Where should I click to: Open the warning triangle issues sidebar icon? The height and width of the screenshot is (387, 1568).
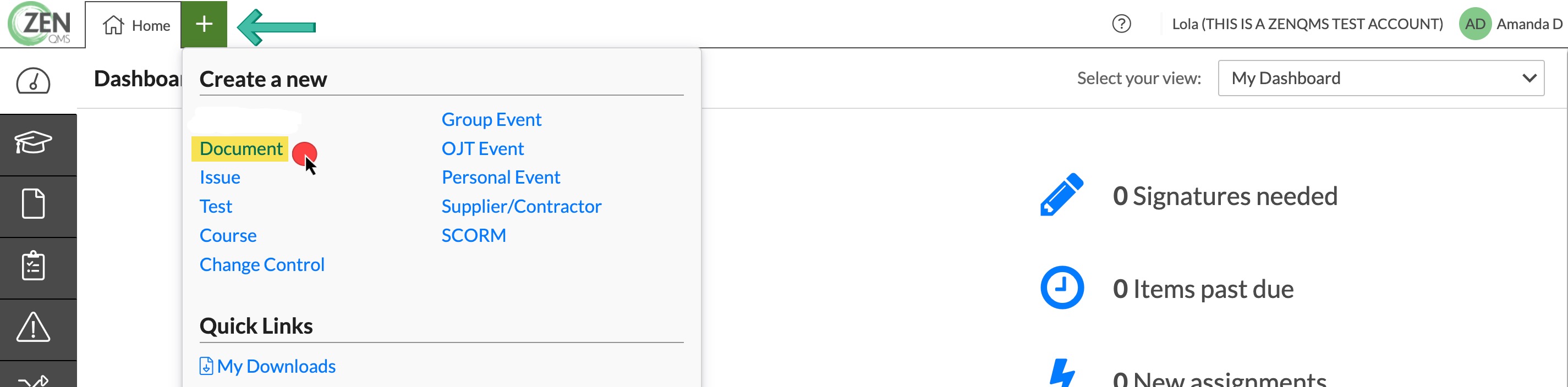coord(33,328)
